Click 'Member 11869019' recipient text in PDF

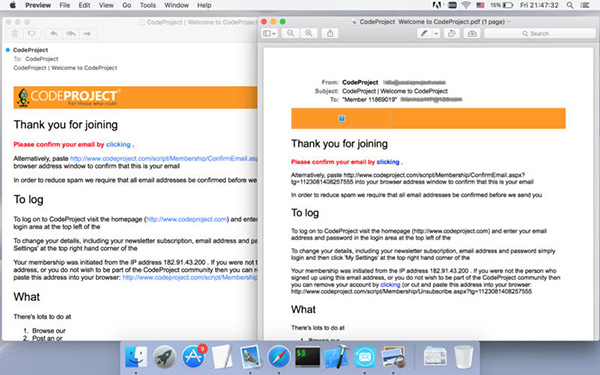[x=369, y=99]
